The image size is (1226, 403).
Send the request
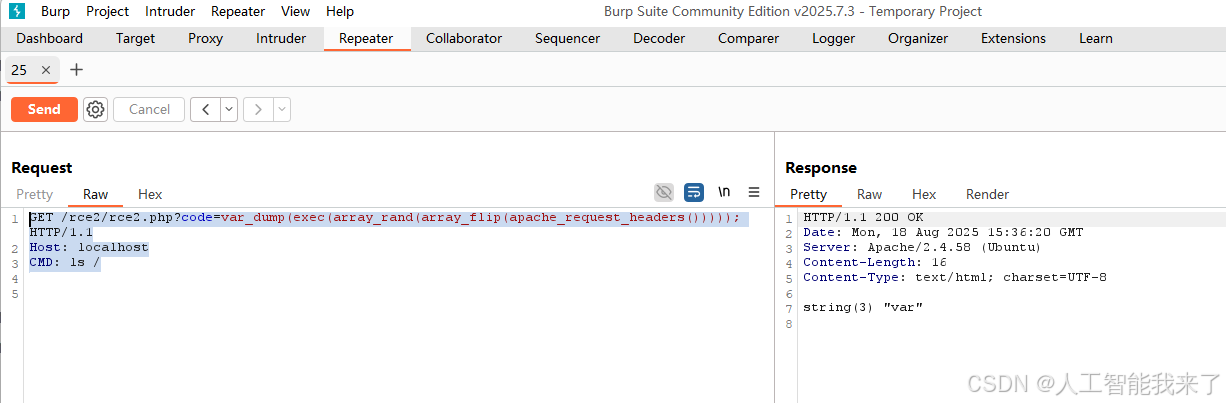[x=44, y=110]
